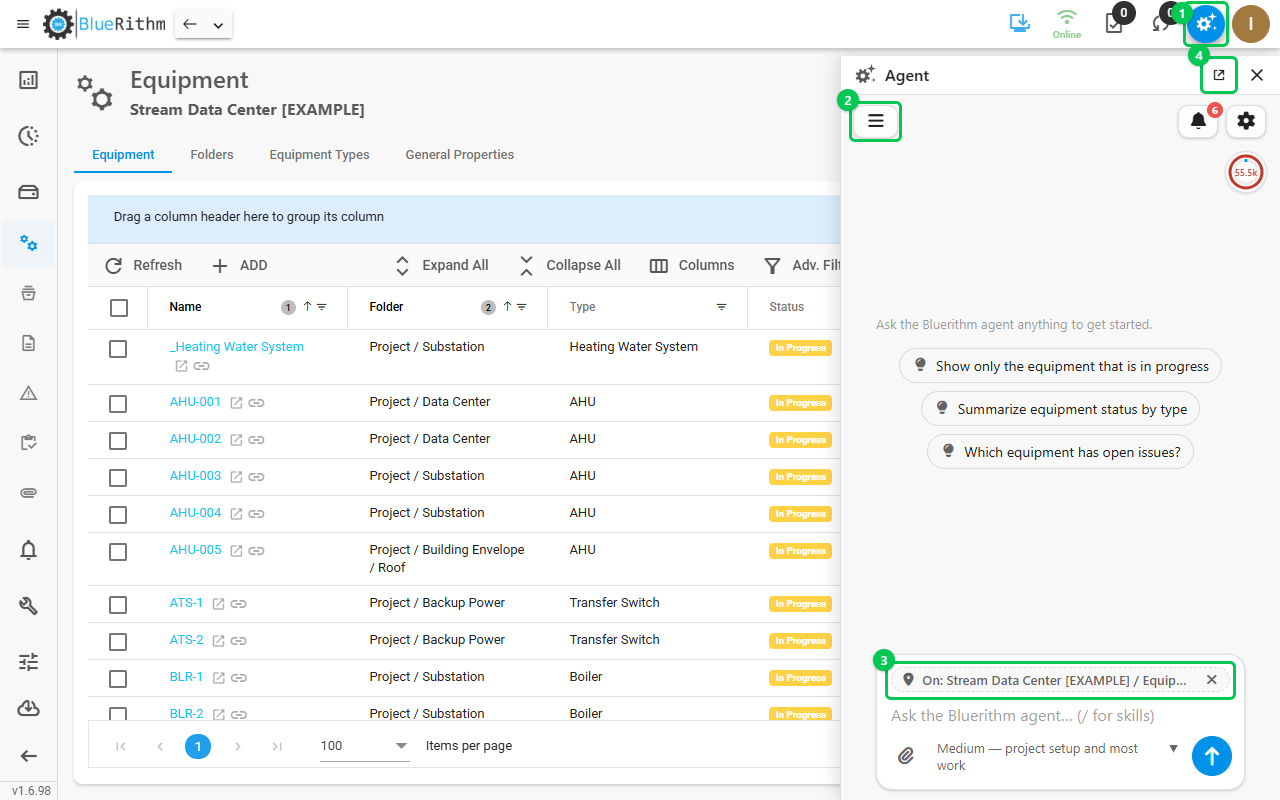1280x800 pixels.
Task: Open the Type column filter menu
Action: point(721,307)
